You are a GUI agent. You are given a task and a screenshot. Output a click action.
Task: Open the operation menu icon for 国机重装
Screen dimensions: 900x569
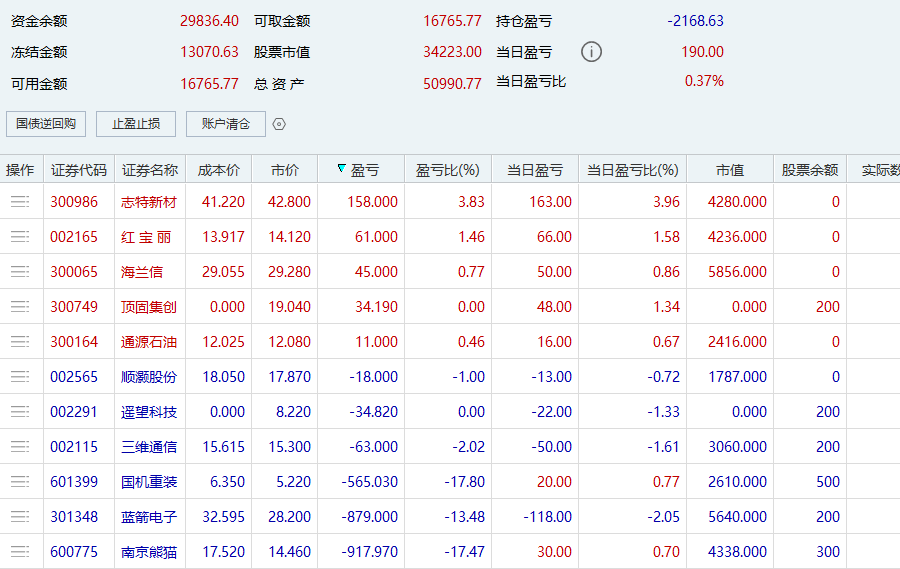tap(20, 482)
